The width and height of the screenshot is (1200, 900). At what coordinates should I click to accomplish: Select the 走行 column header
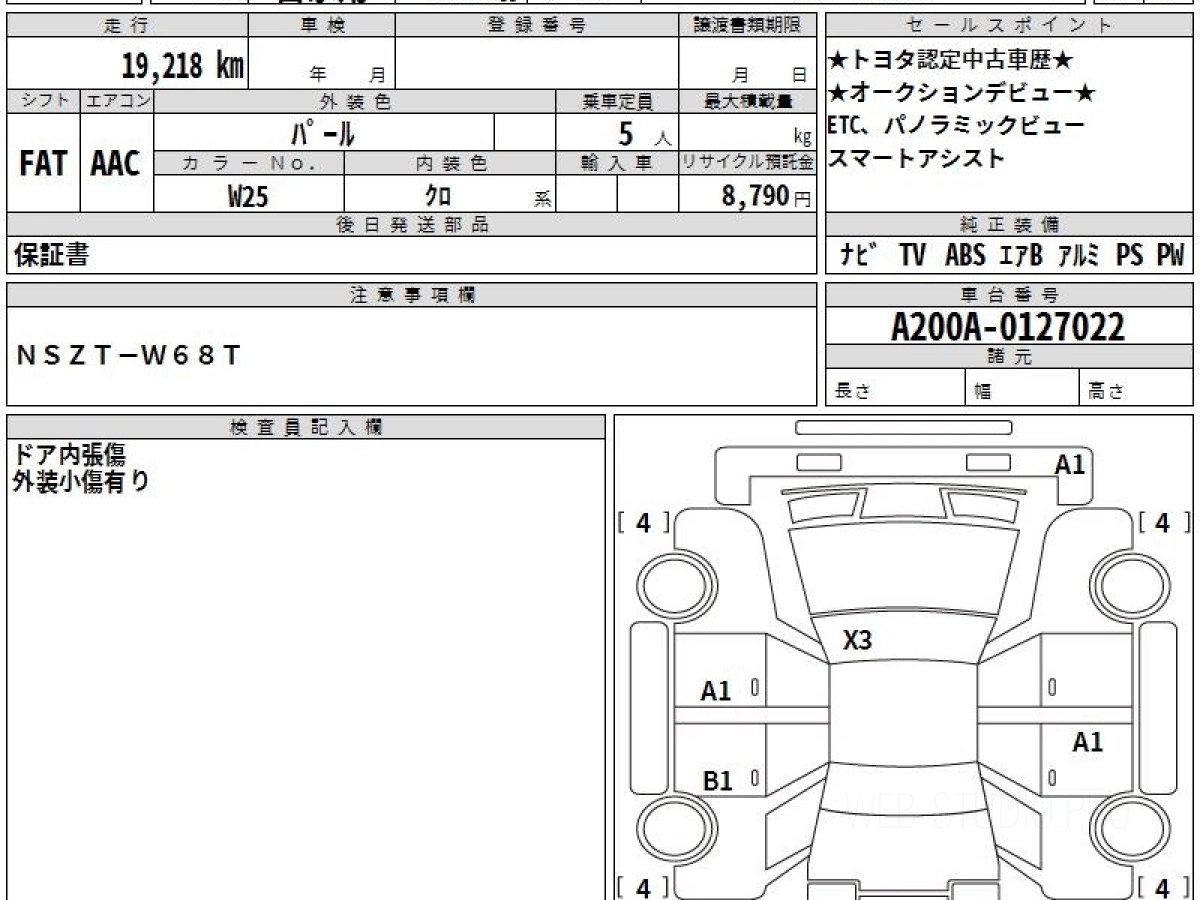127,25
